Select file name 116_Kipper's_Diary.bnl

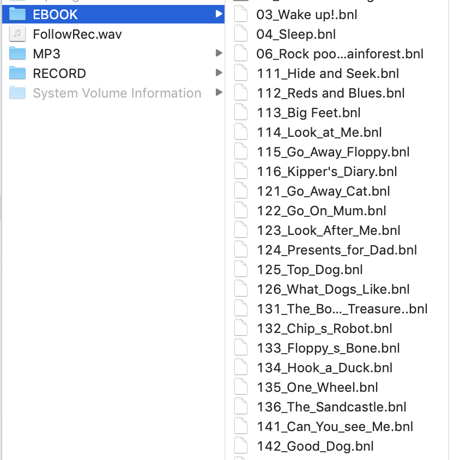(327, 172)
